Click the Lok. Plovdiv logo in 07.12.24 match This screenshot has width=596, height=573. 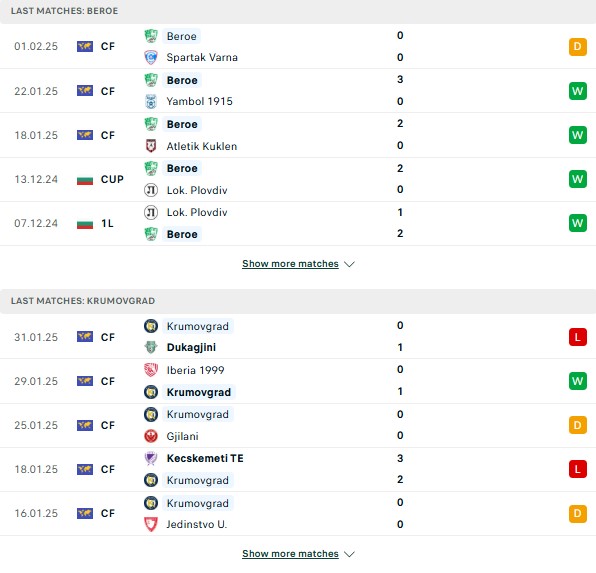(x=151, y=212)
